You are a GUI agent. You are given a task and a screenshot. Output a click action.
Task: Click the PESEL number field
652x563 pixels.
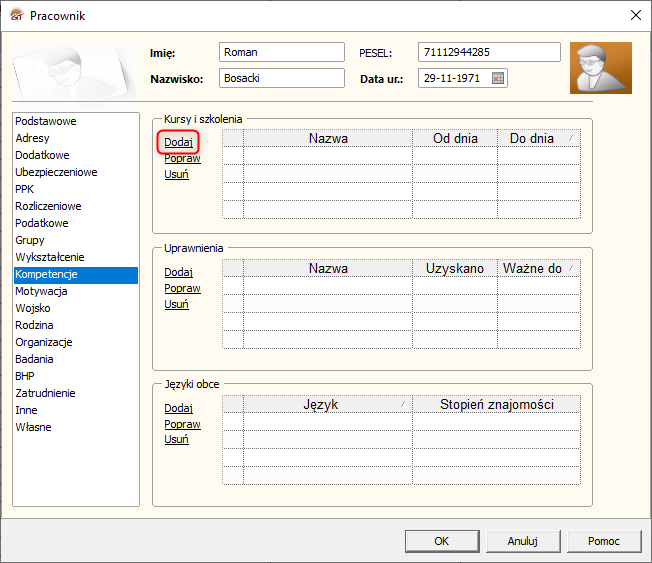pos(489,52)
